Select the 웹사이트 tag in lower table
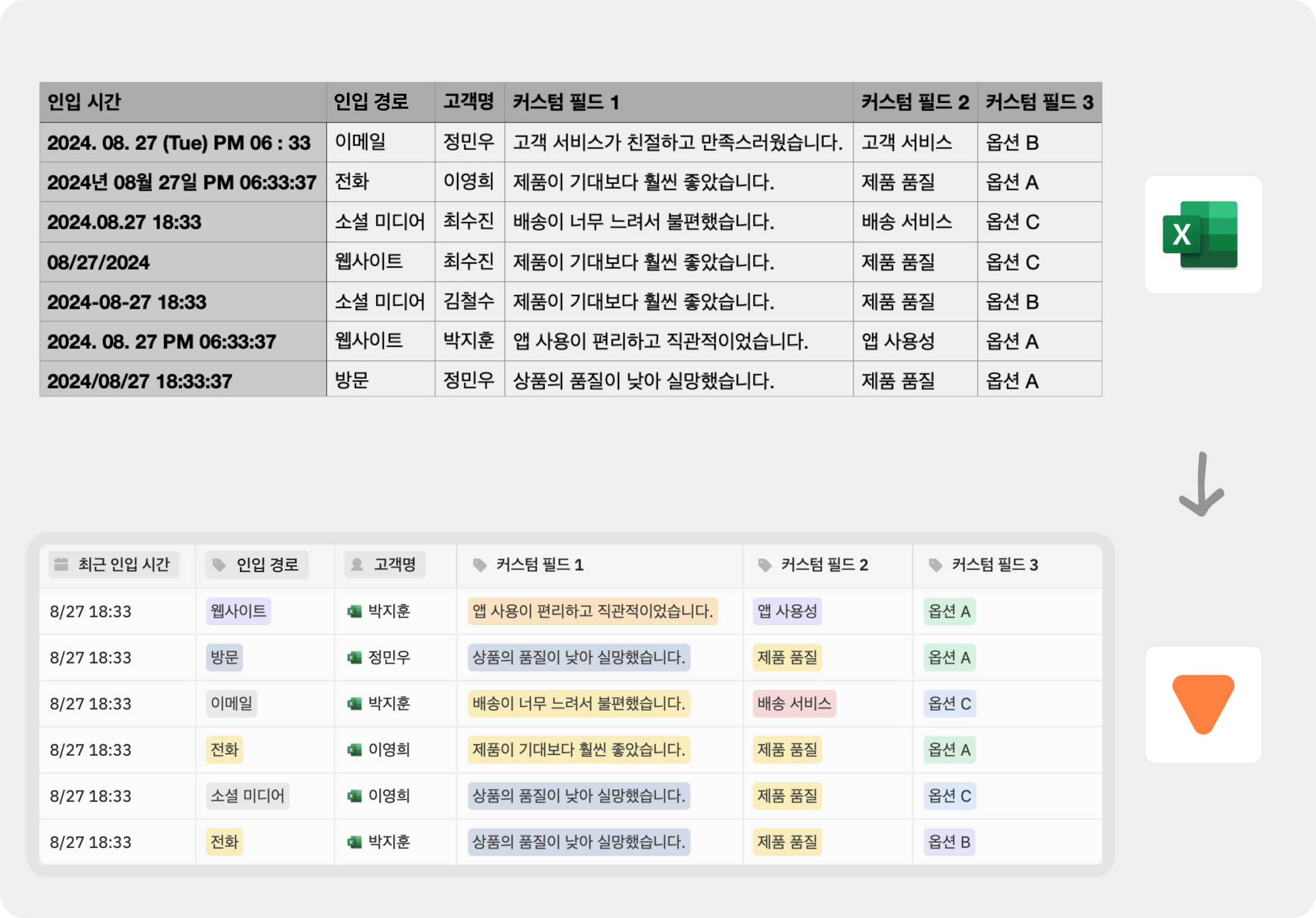Viewport: 1316px width, 918px height. tap(238, 611)
